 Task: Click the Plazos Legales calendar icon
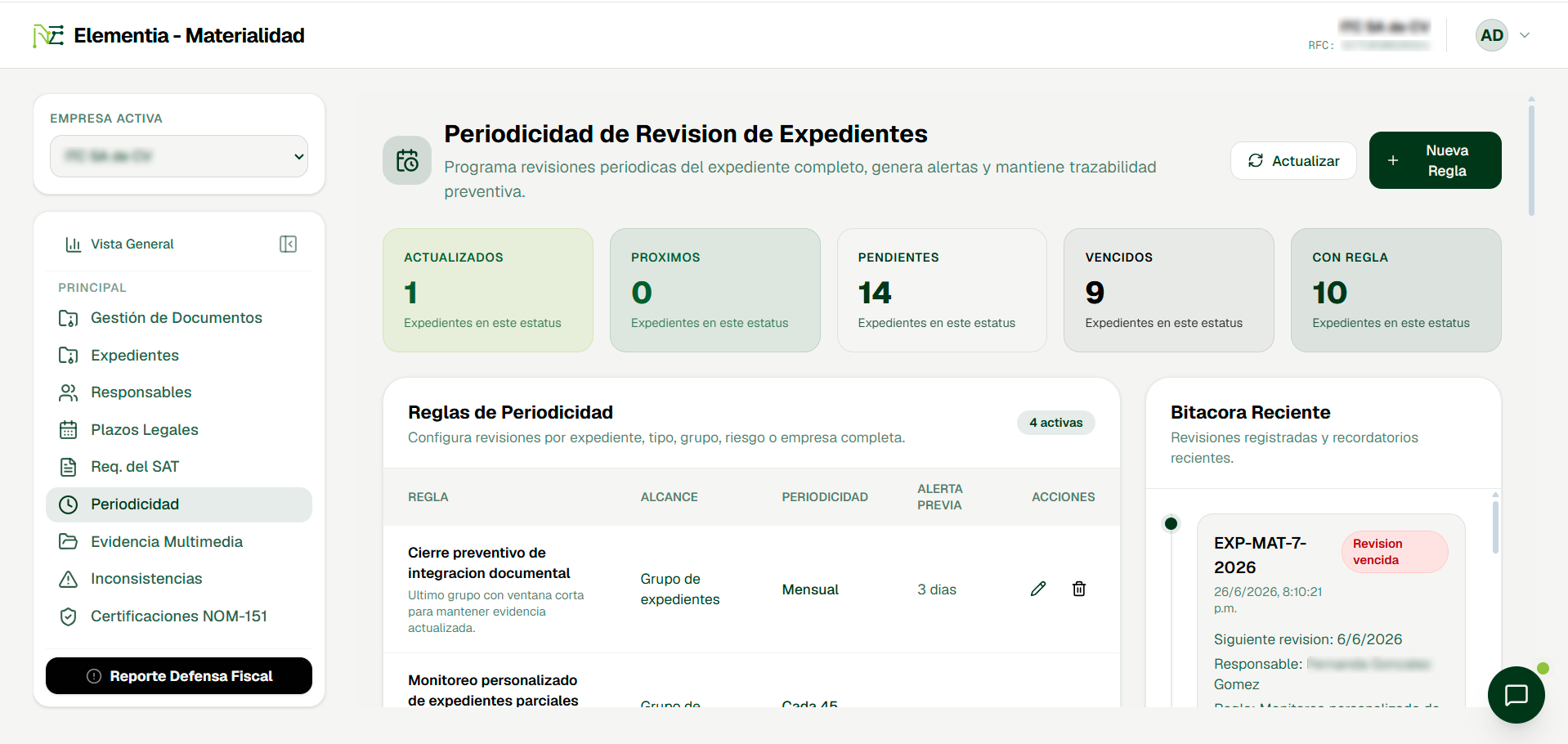[x=69, y=430]
